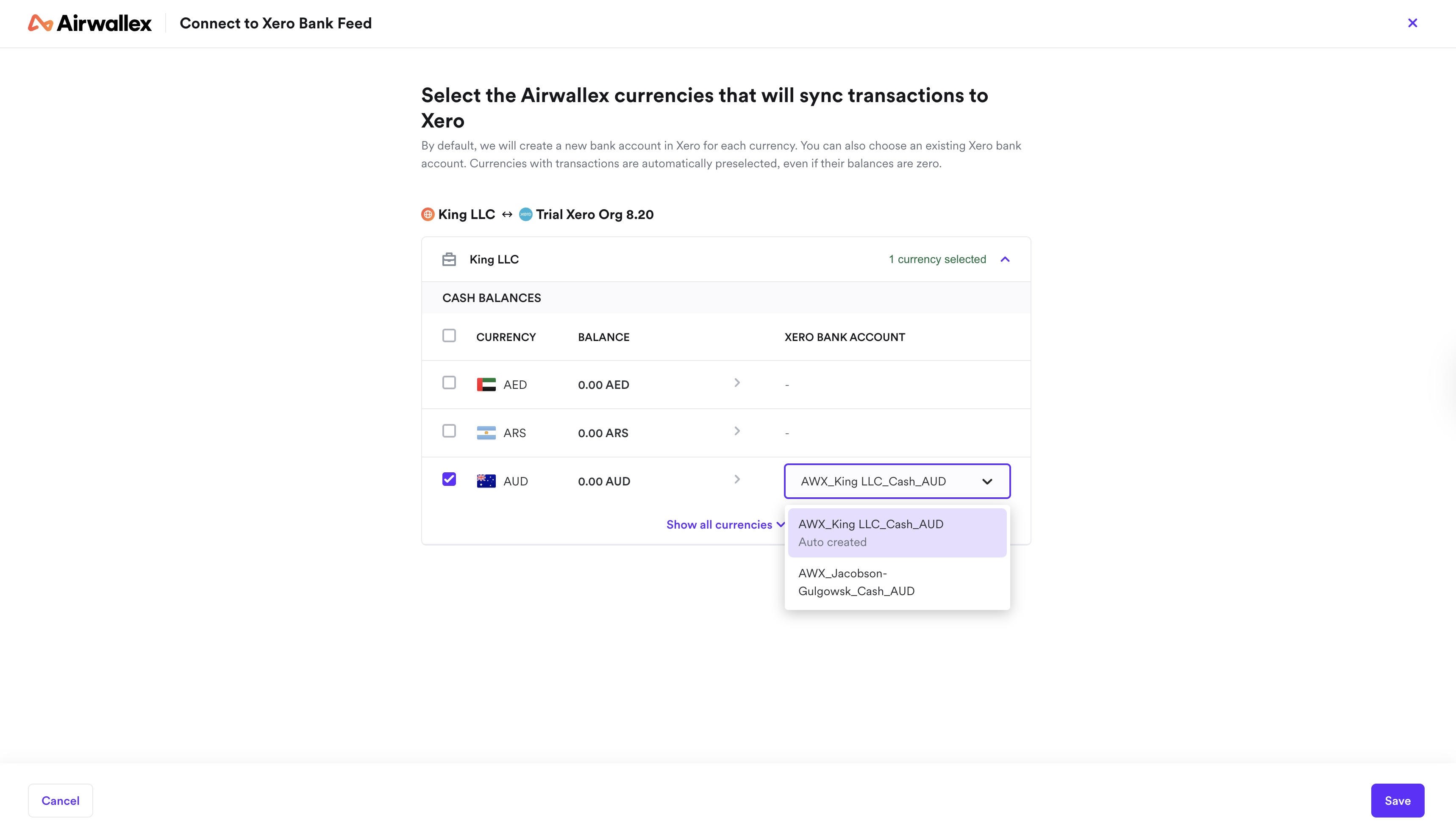Click the arrow in the ARS row
The height and width of the screenshot is (837, 1456).
737,431
